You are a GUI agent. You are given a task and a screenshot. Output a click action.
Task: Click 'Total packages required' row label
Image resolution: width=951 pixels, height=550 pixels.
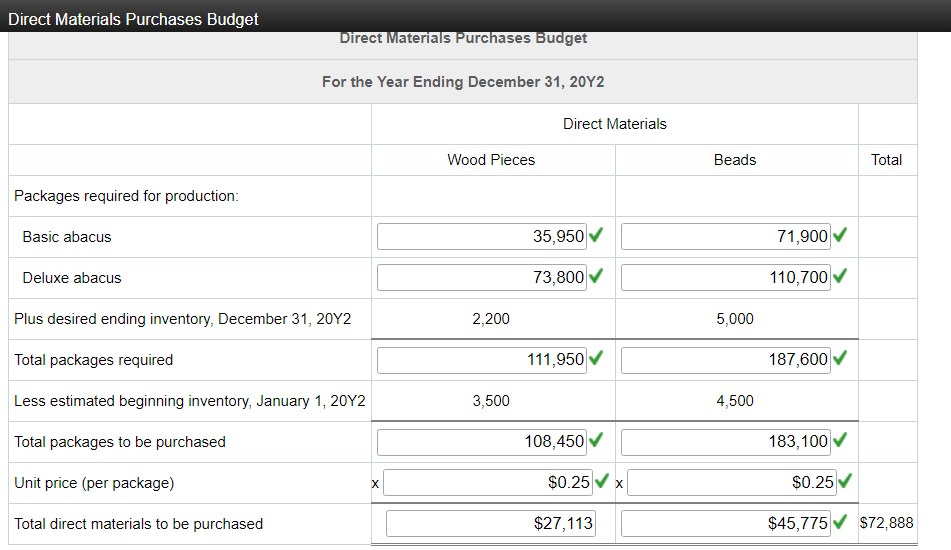93,360
